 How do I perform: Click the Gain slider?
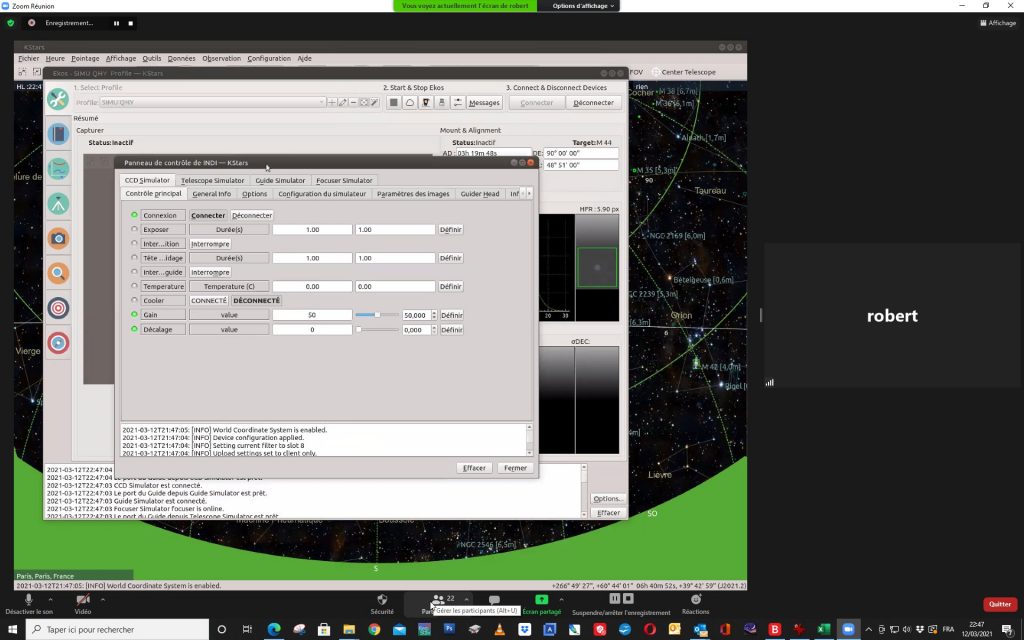[377, 315]
